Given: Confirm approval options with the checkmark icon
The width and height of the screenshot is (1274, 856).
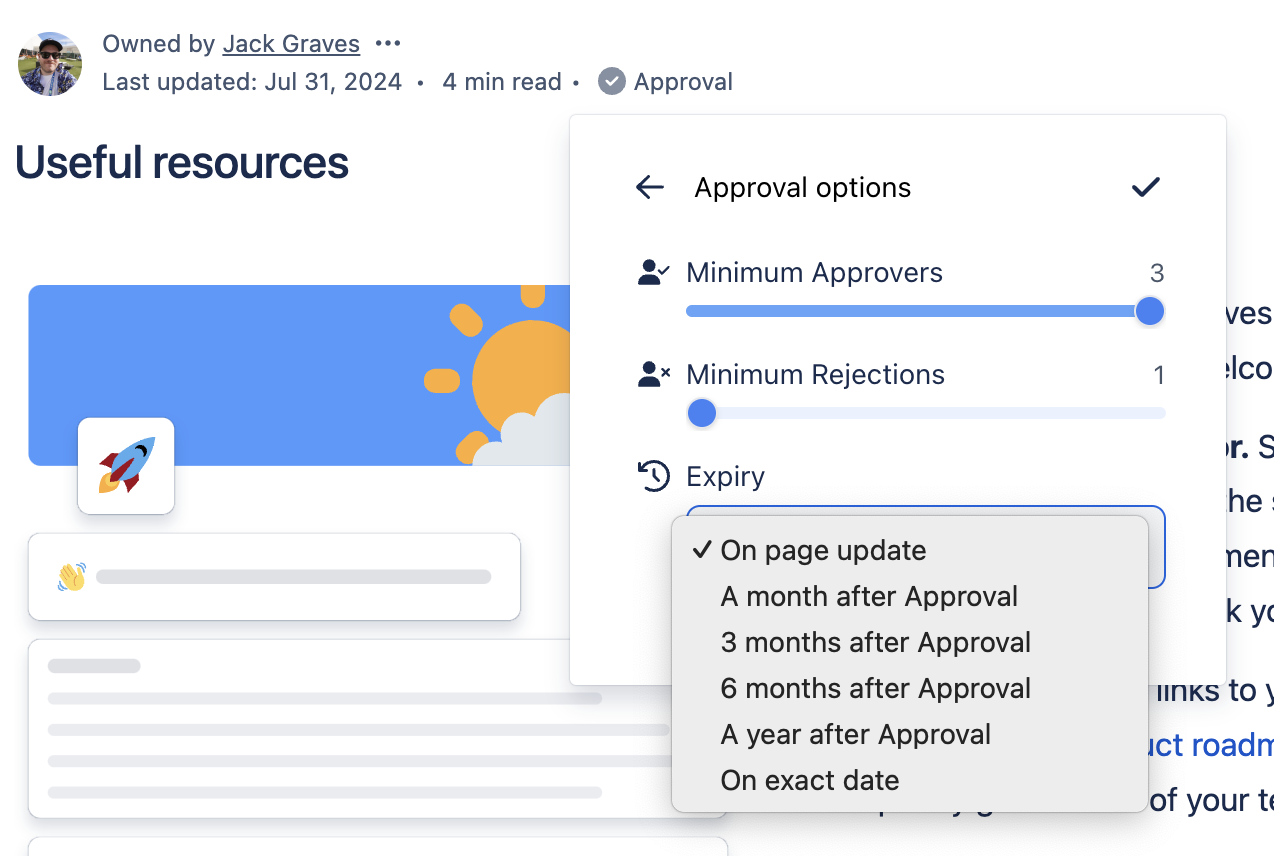Looking at the screenshot, I should [x=1145, y=187].
